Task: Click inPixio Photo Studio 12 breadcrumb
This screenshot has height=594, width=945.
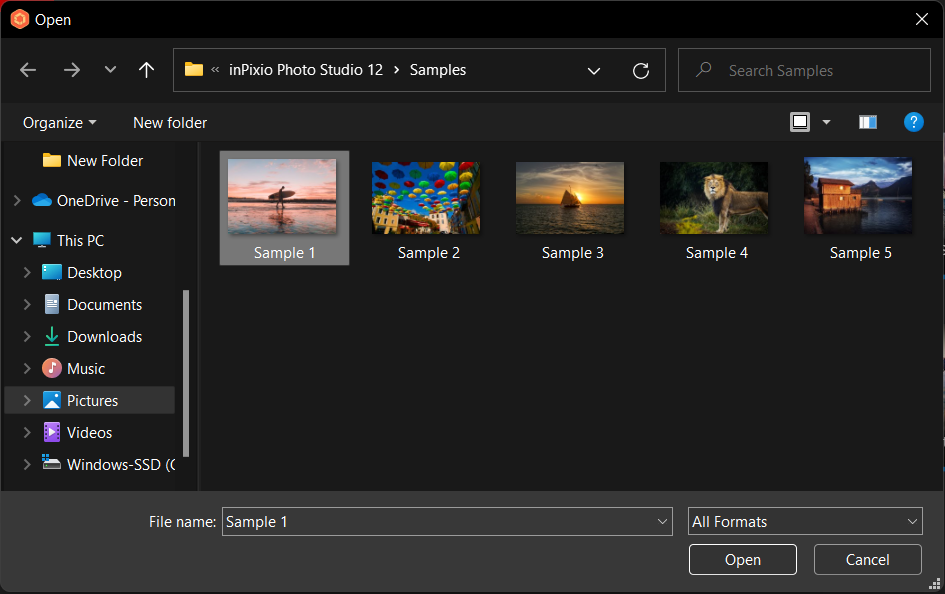Action: pyautogui.click(x=306, y=70)
